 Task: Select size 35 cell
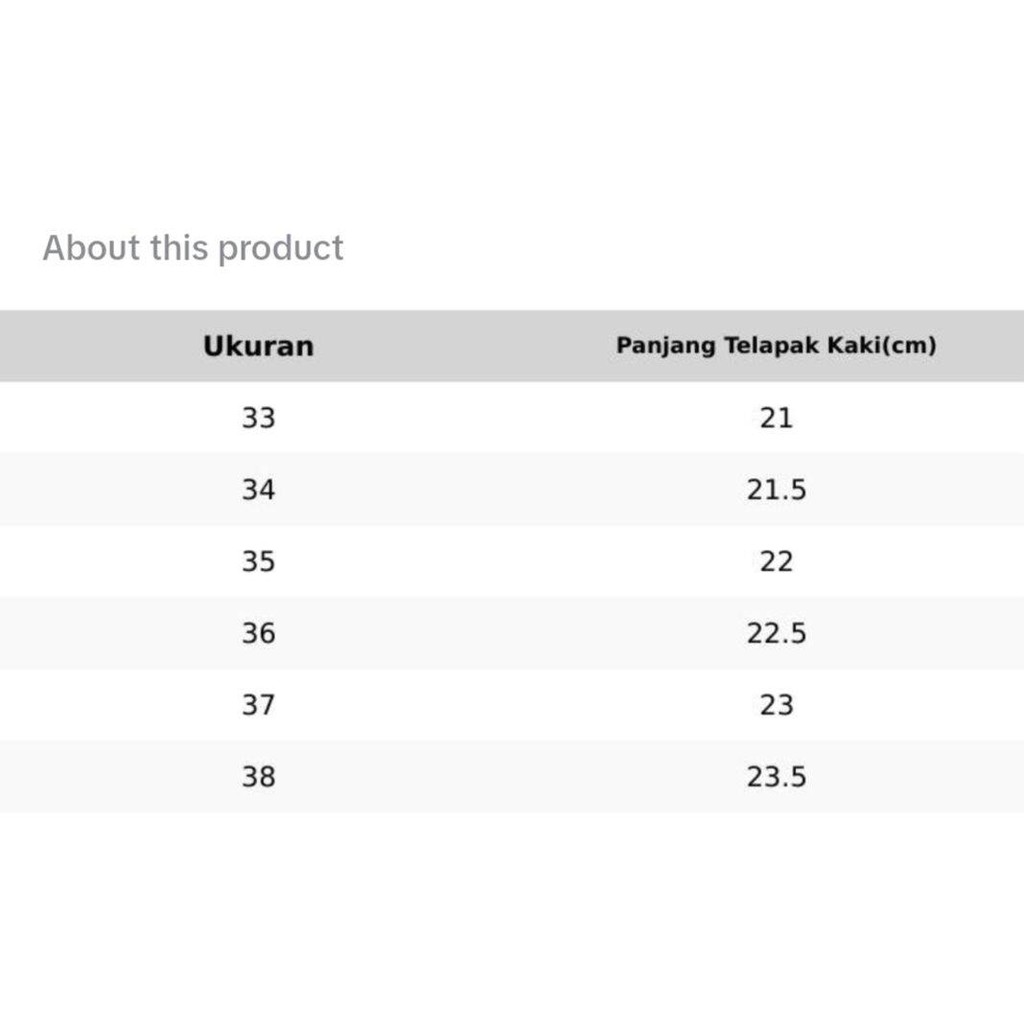tap(258, 562)
